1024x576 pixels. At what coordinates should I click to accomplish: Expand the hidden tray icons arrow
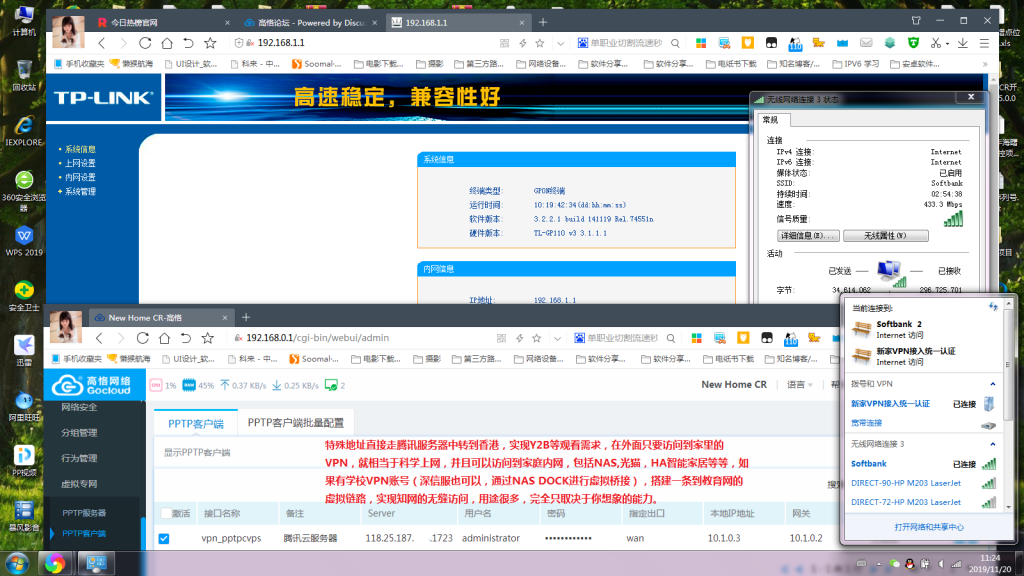point(878,564)
